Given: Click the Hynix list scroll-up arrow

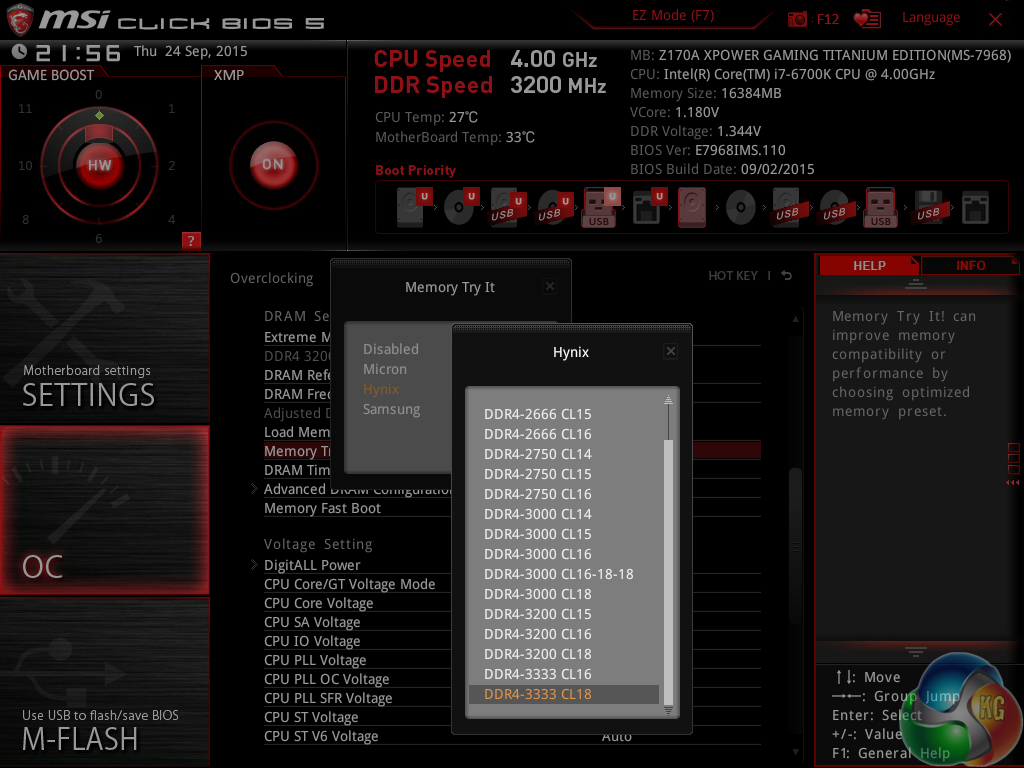Looking at the screenshot, I should [668, 399].
